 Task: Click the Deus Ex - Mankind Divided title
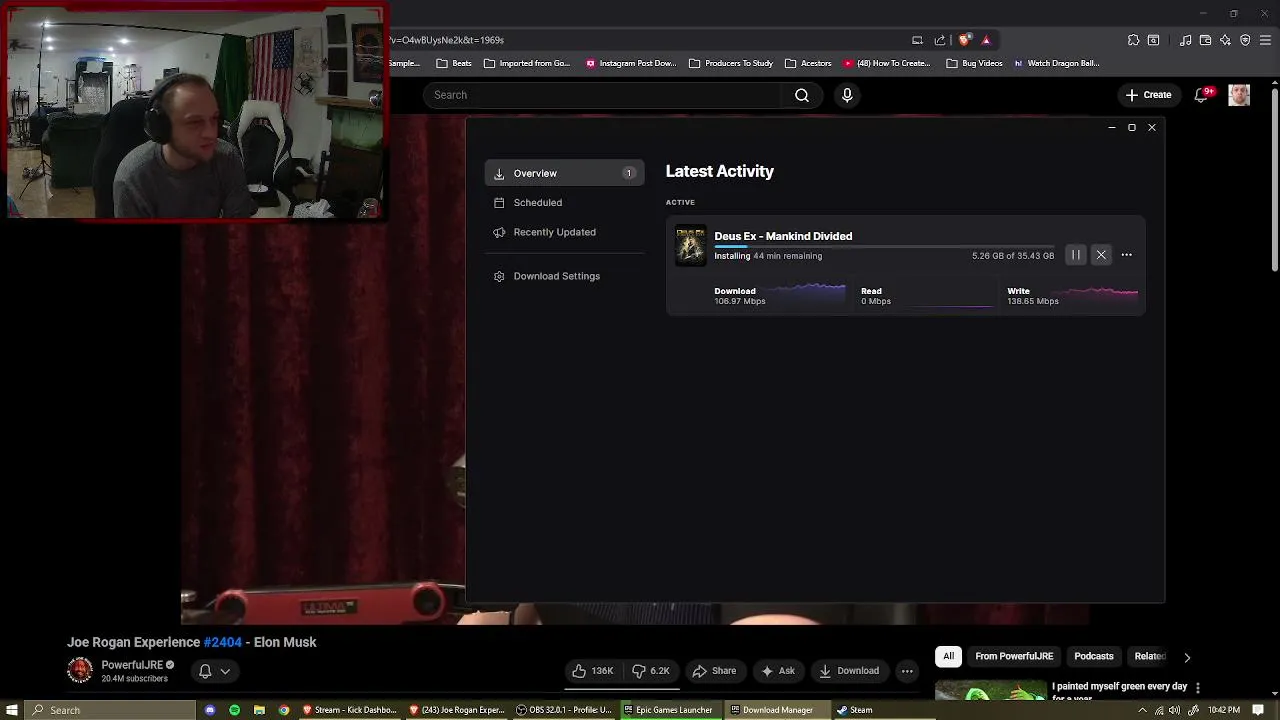click(783, 236)
